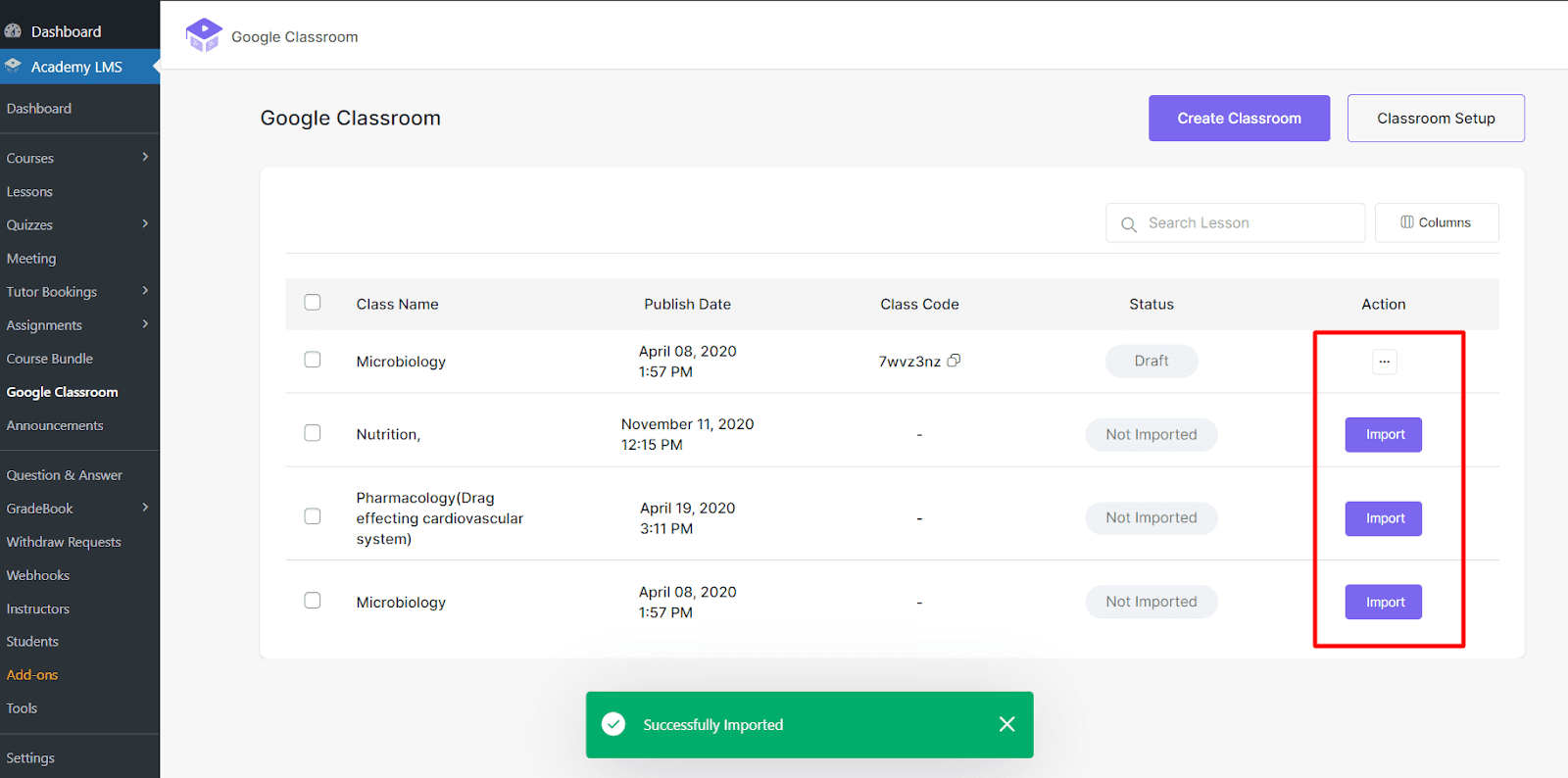This screenshot has height=778, width=1568.
Task: Click the search magnifier icon
Action: (1129, 224)
